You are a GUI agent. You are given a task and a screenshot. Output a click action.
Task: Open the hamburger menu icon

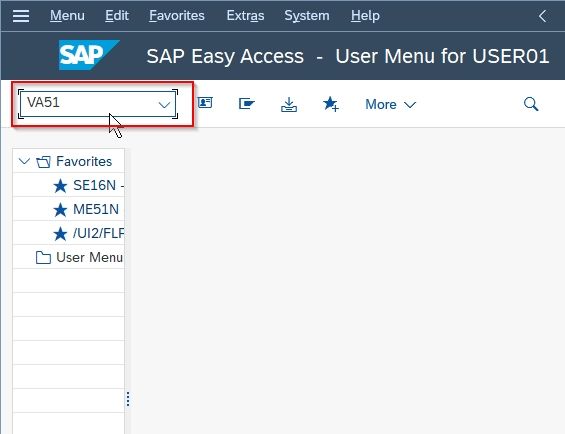[x=21, y=16]
